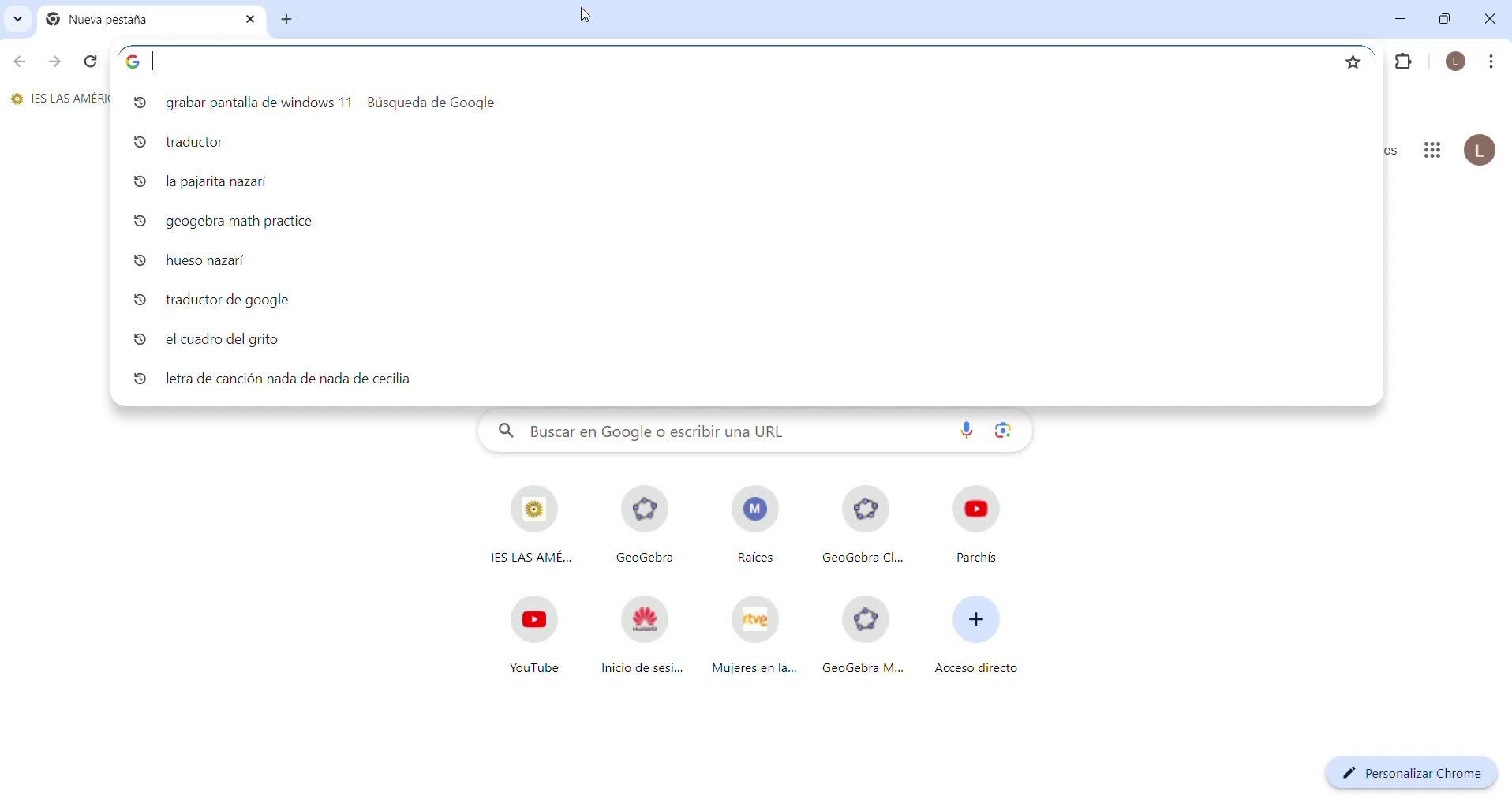Image resolution: width=1512 pixels, height=803 pixels.
Task: Reload the page
Action: [x=91, y=62]
